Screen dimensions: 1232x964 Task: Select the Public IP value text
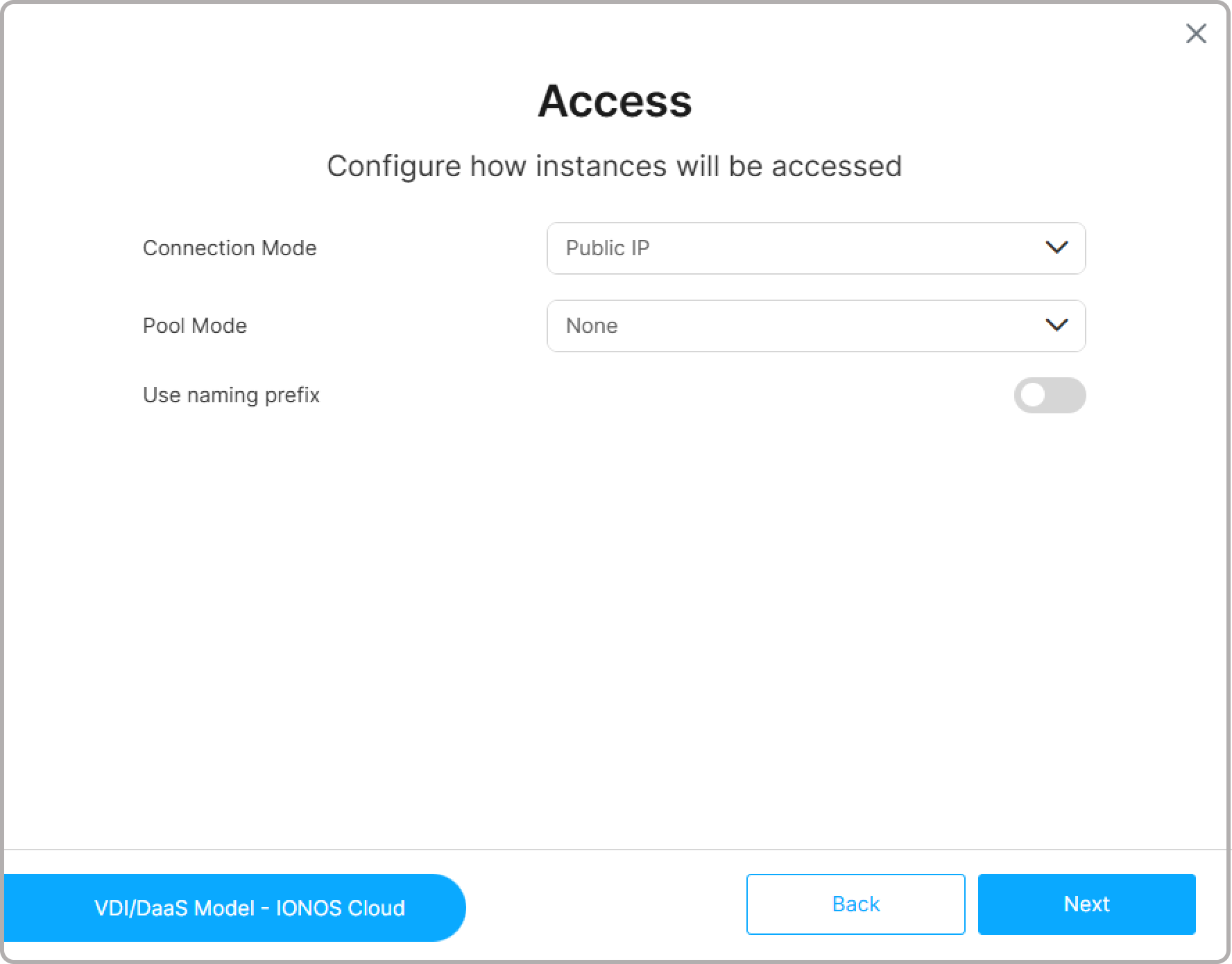point(608,248)
